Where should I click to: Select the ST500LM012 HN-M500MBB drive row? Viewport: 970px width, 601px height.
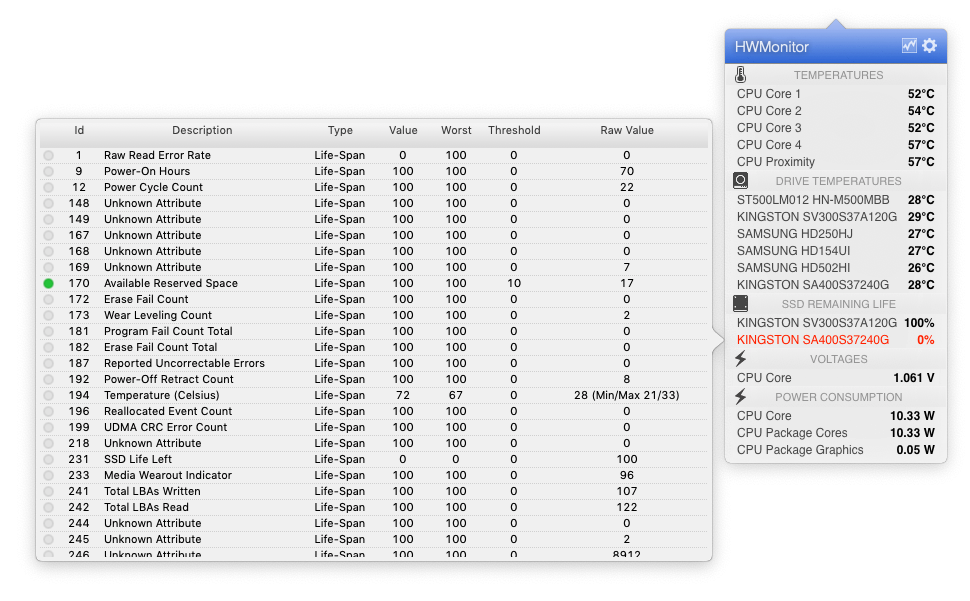836,200
